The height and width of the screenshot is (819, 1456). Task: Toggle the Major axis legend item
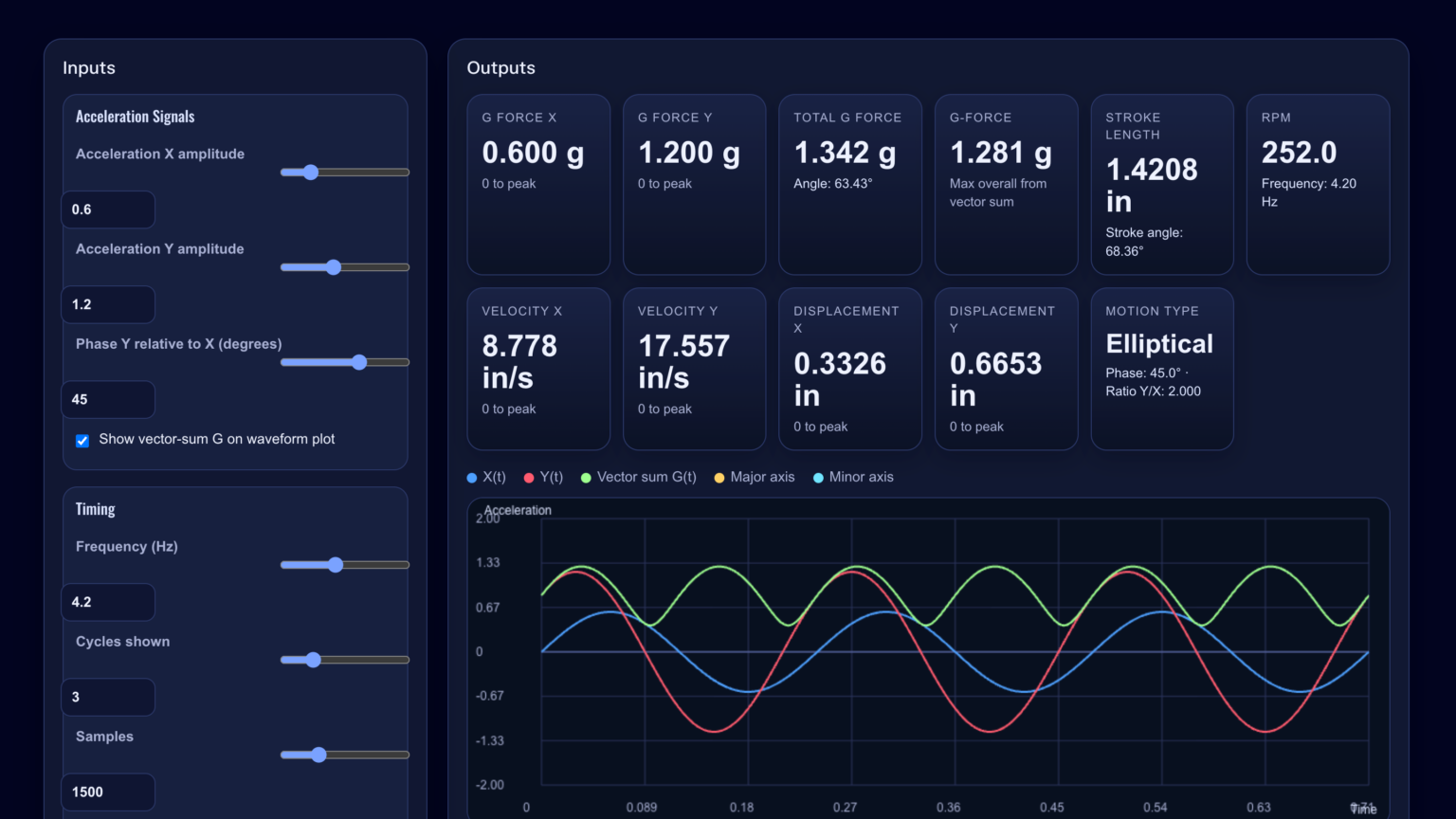pos(755,477)
